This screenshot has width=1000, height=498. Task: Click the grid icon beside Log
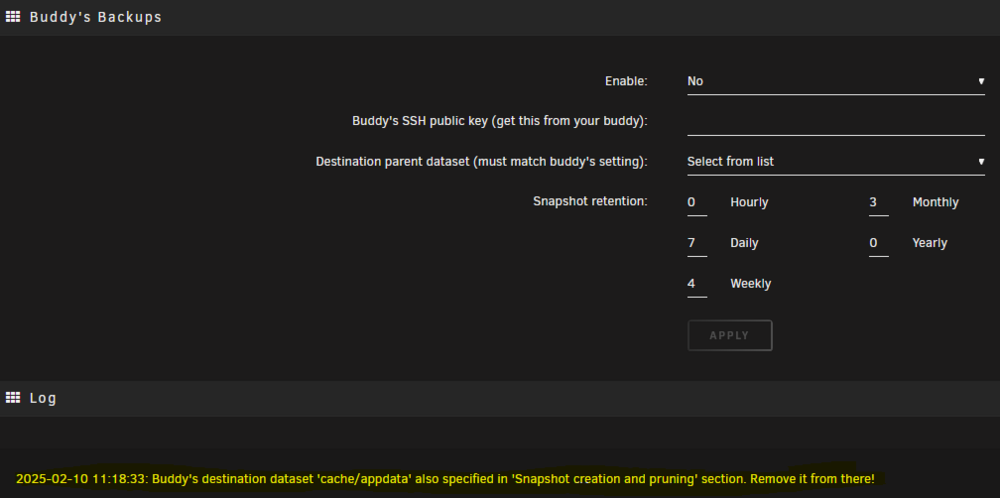pyautogui.click(x=13, y=398)
